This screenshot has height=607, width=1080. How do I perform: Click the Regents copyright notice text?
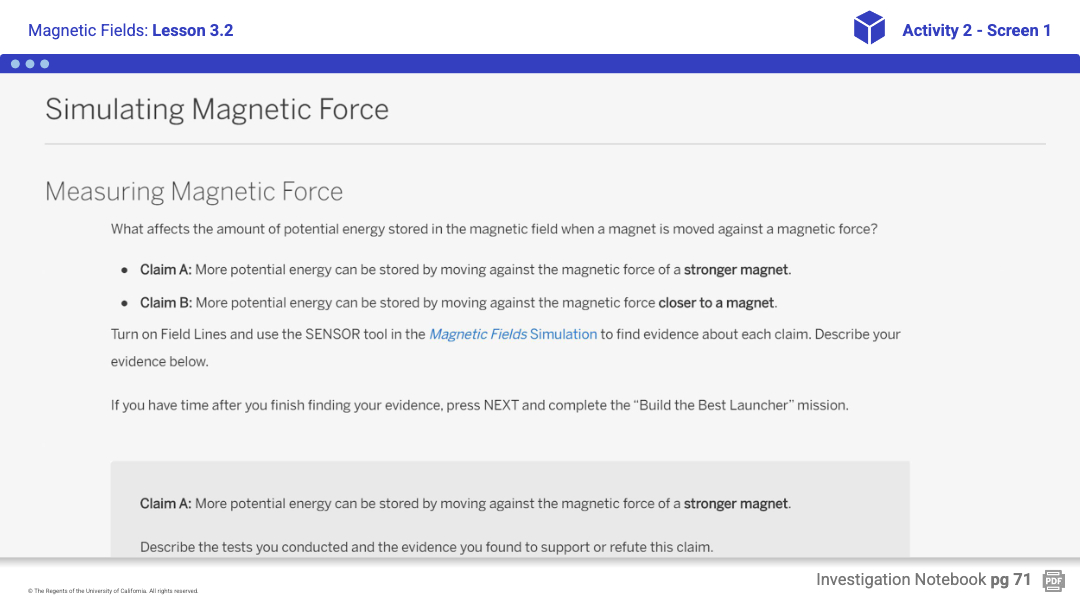click(x=113, y=591)
